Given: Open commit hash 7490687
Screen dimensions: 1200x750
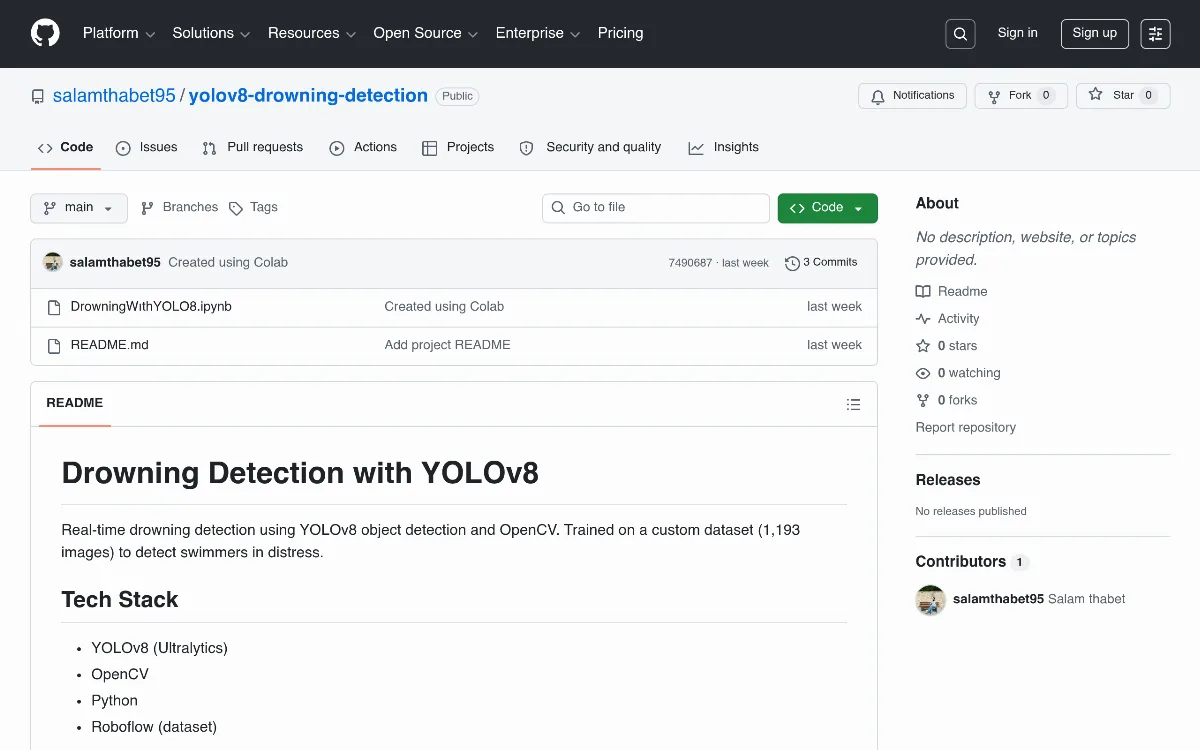Looking at the screenshot, I should pyautogui.click(x=690, y=263).
